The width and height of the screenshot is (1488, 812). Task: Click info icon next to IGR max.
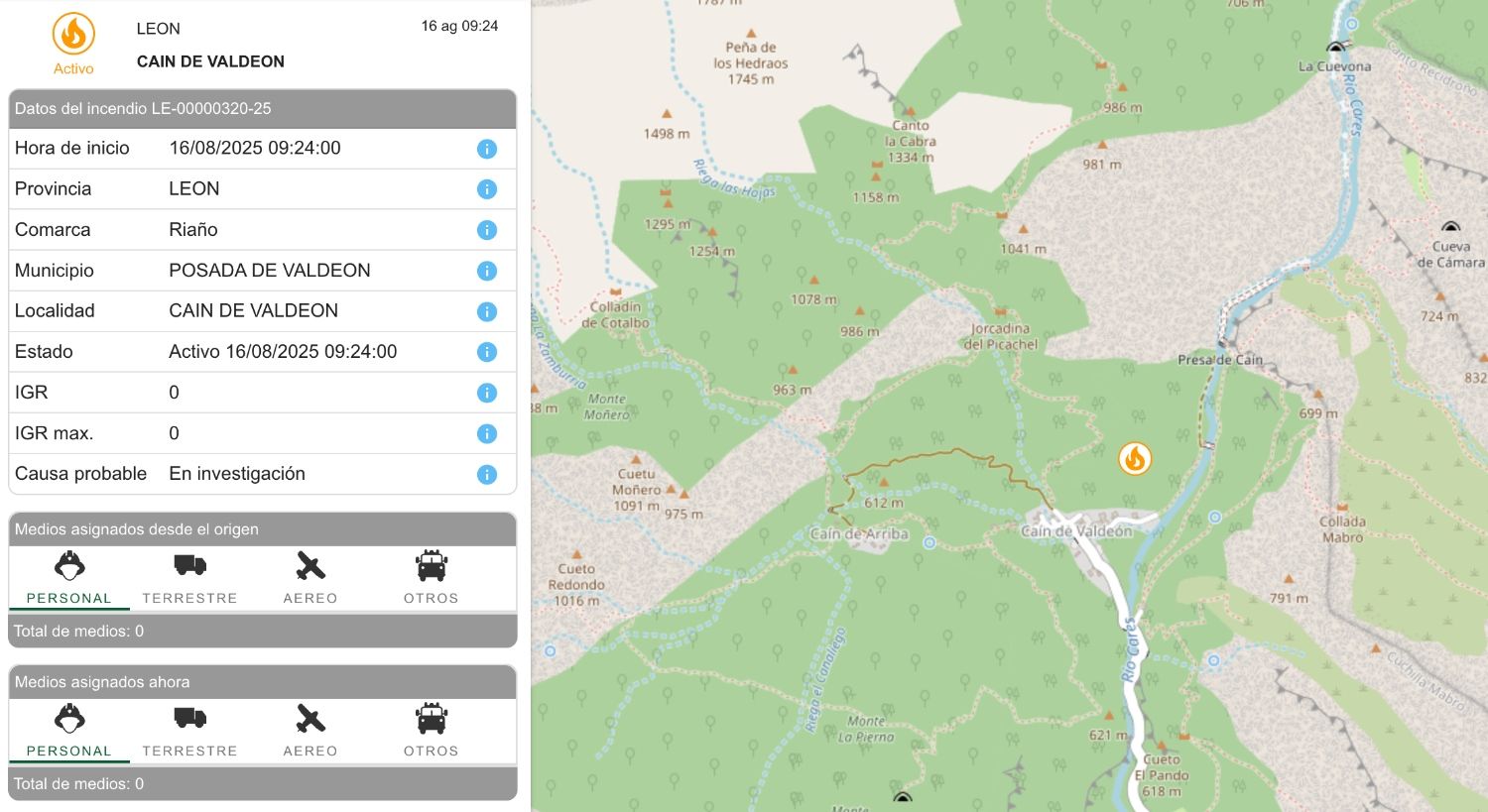486,433
